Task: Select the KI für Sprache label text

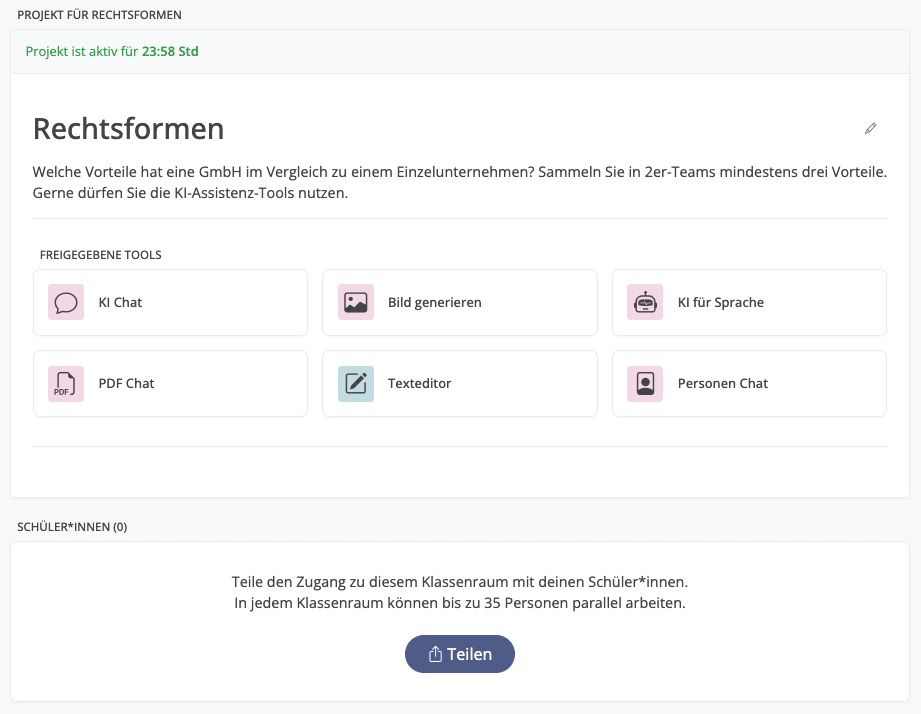Action: (720, 302)
